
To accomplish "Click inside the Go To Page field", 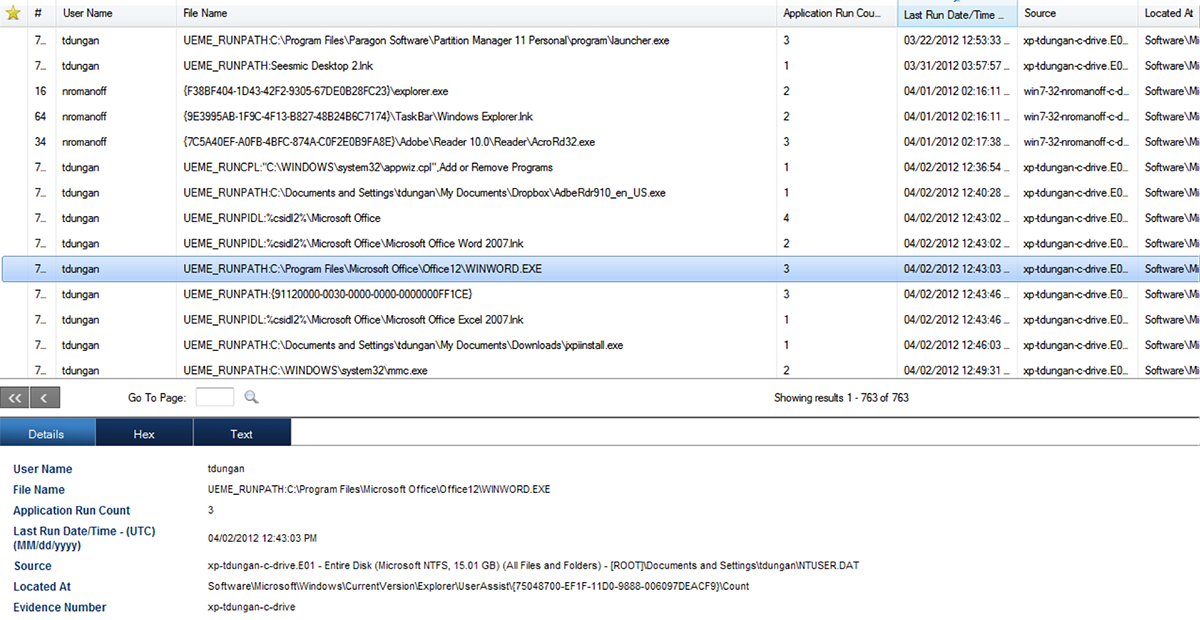I will click(x=214, y=397).
